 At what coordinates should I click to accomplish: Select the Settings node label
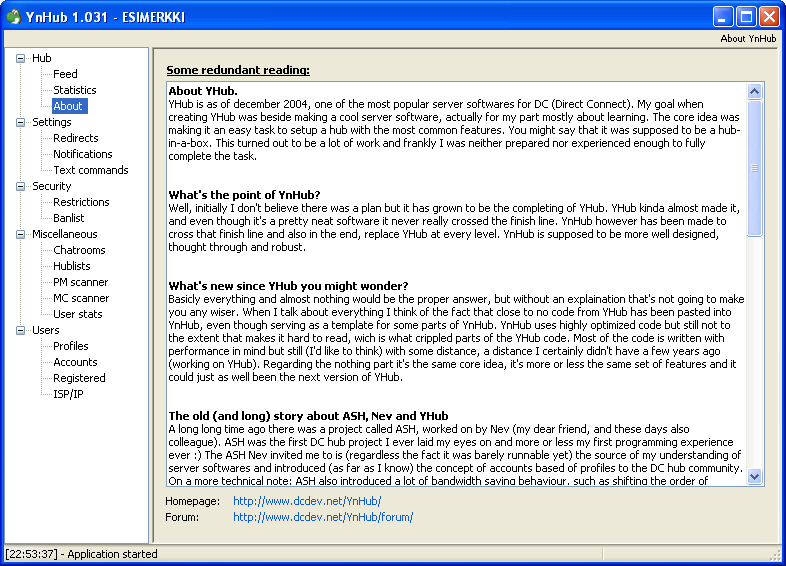click(52, 122)
